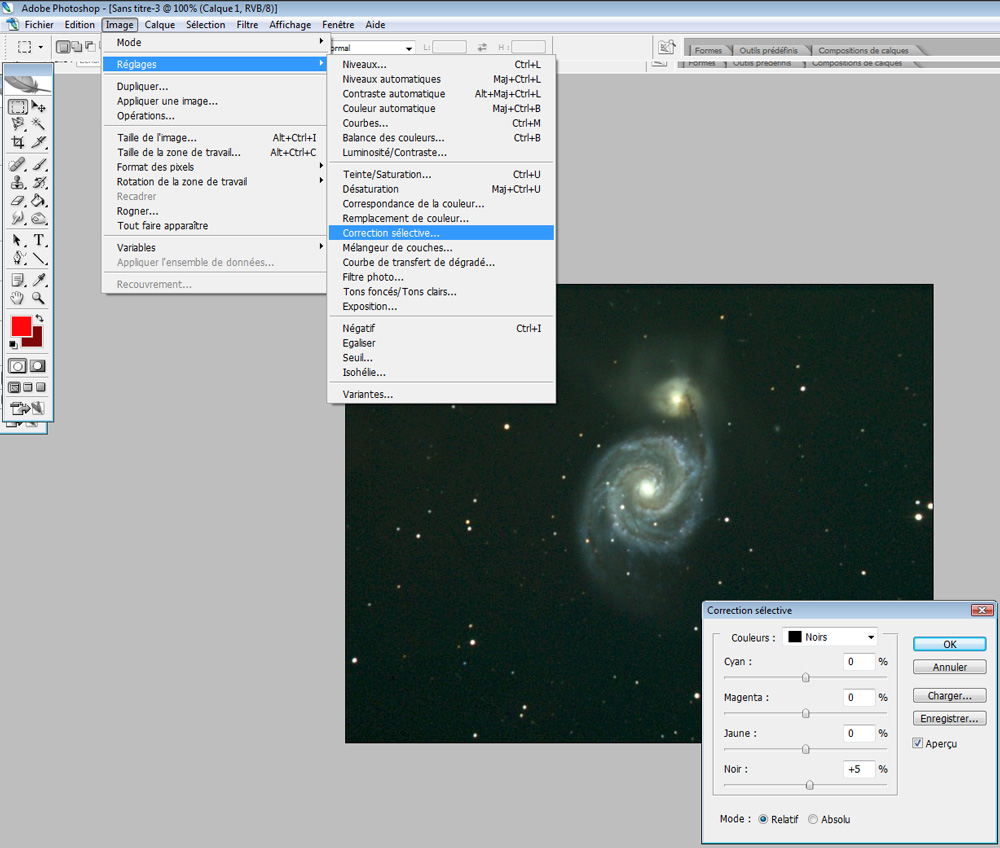The image size is (1000, 848).
Task: Open the Filtre menu
Action: (x=247, y=25)
